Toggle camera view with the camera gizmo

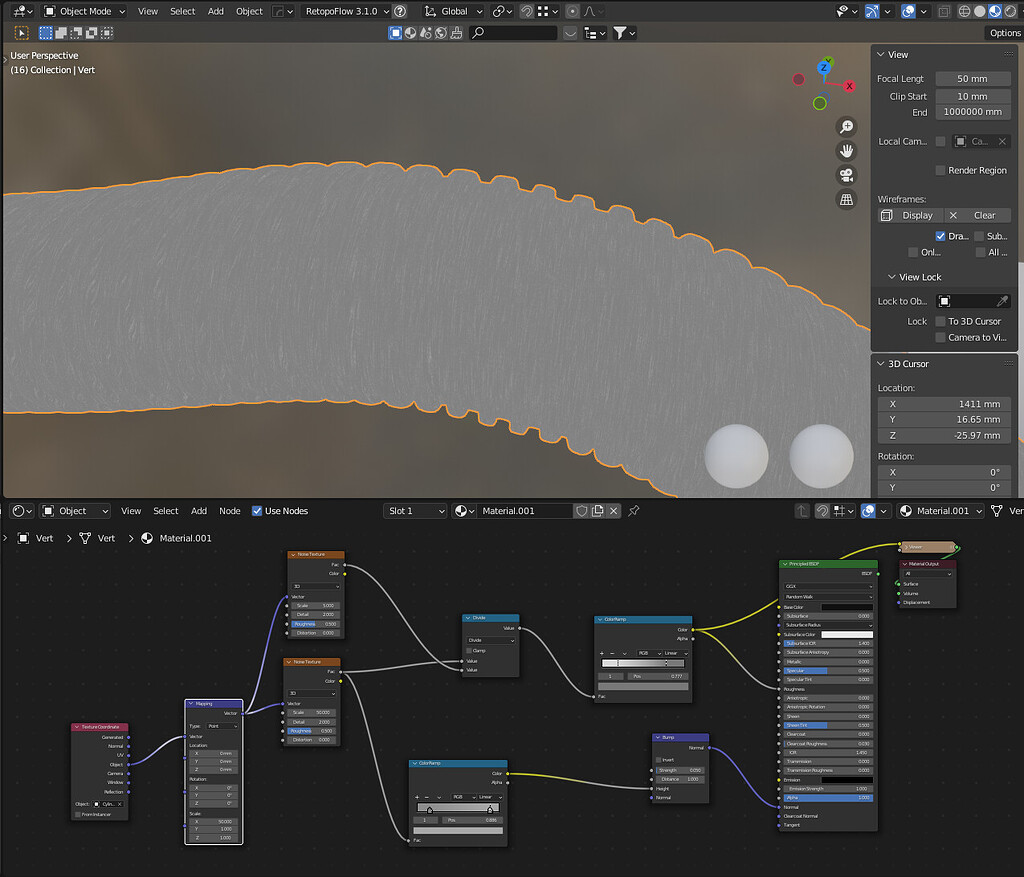coord(846,175)
